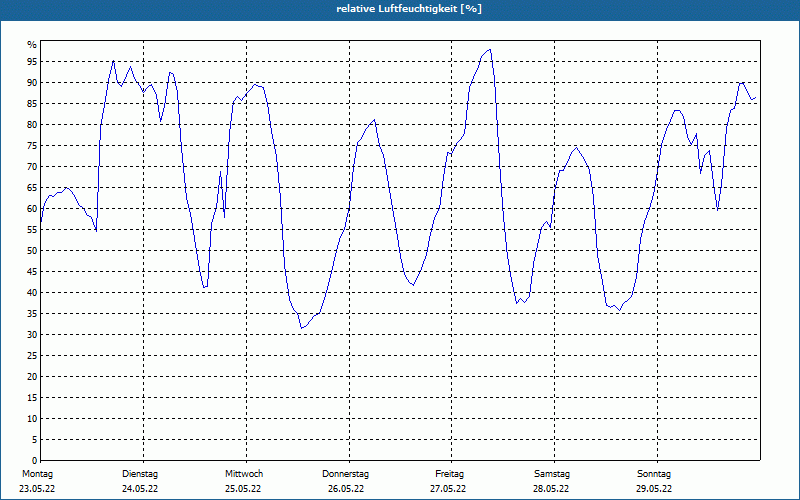
Task: Click the 'Dienstag' day label
Action: [x=140, y=474]
